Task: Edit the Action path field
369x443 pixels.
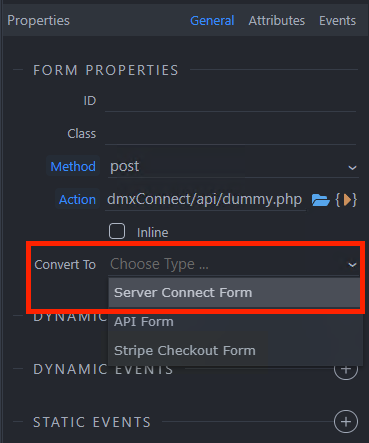Action: (205, 200)
